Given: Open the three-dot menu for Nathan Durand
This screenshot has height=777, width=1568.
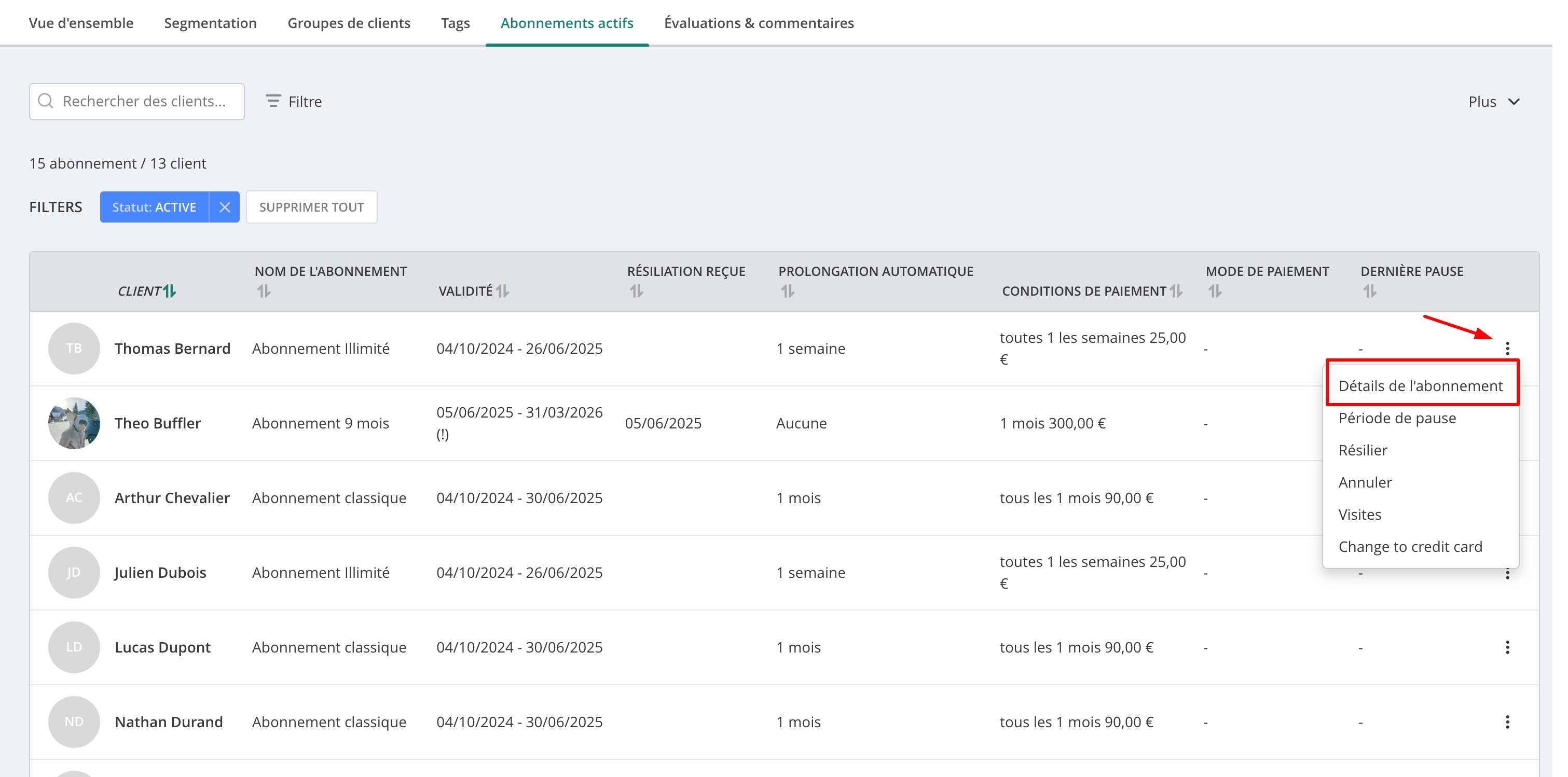Looking at the screenshot, I should tap(1507, 722).
